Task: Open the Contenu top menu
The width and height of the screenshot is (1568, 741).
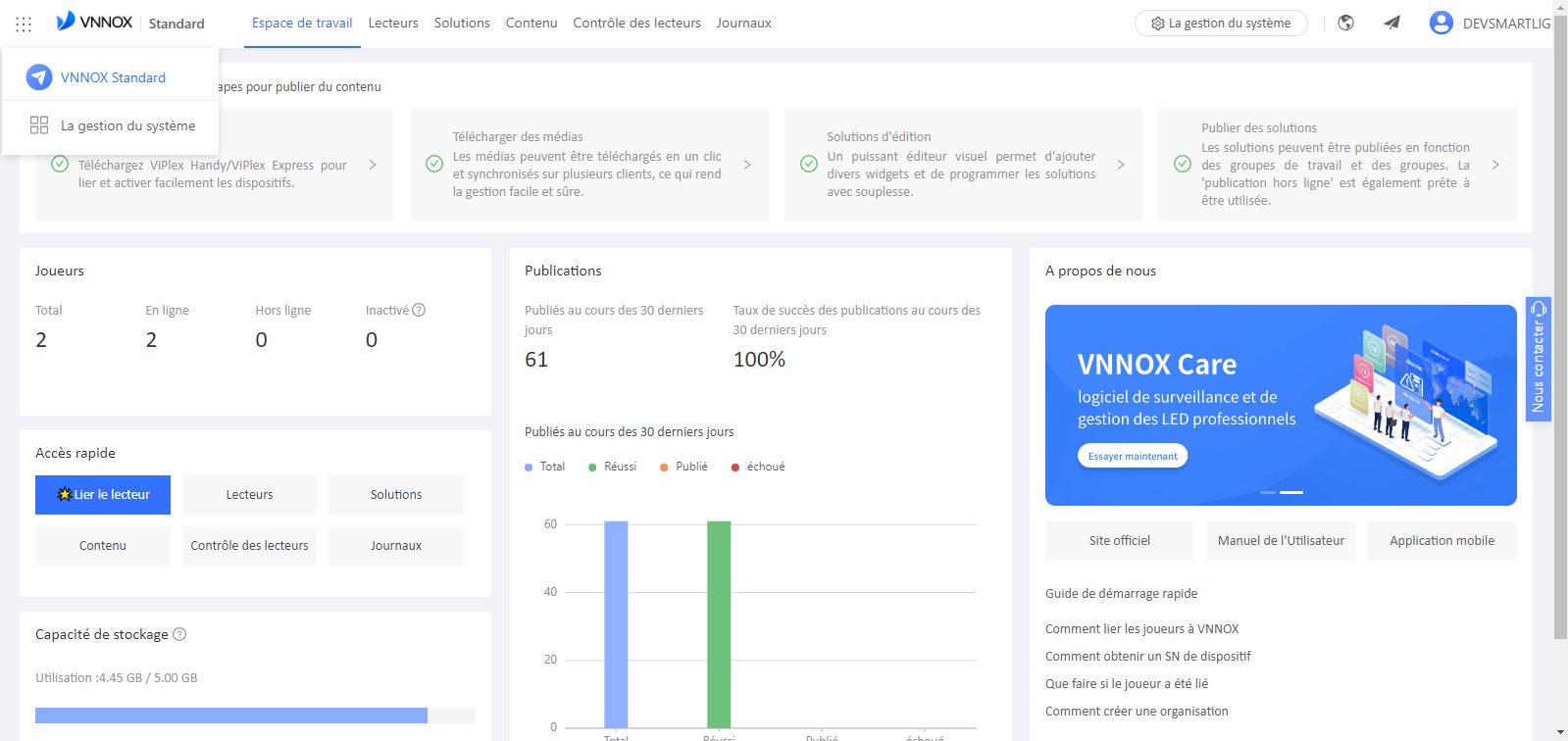Action: coord(531,23)
